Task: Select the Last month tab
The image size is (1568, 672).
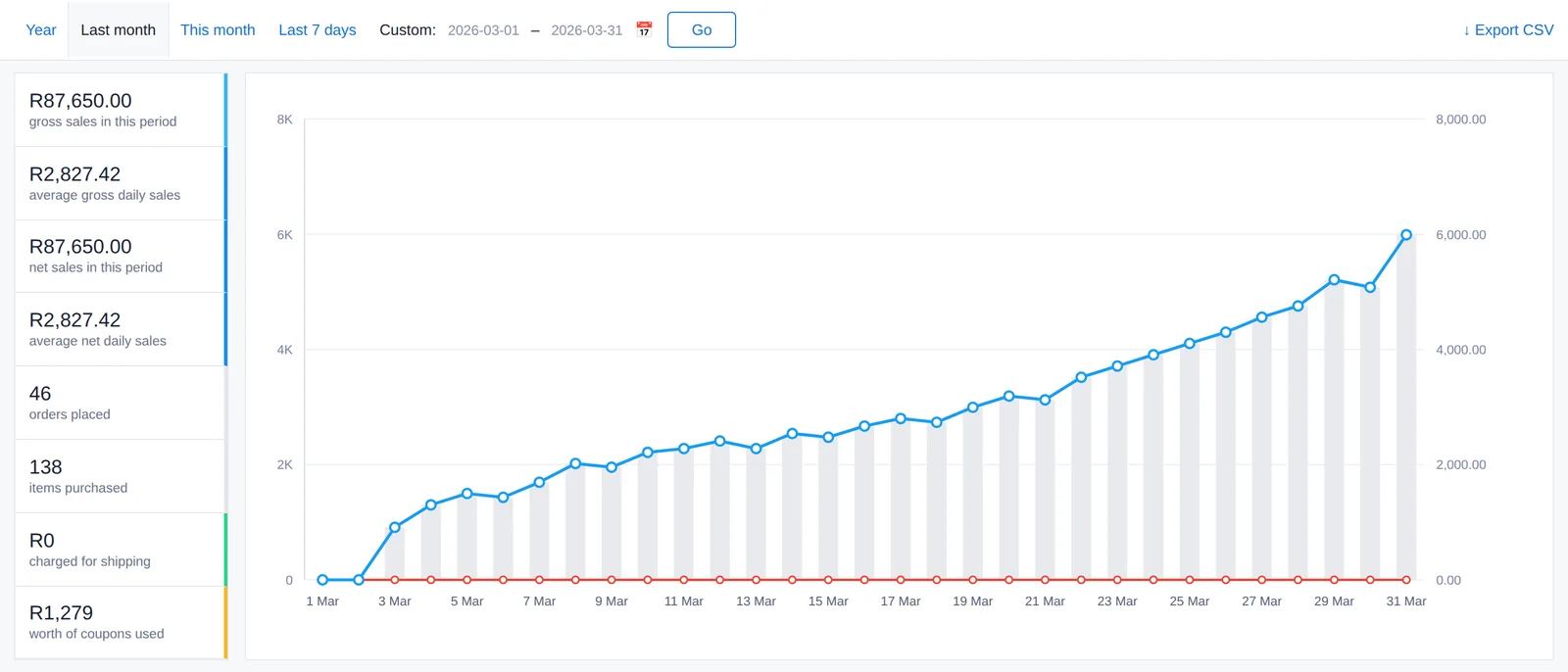Action: (x=118, y=29)
